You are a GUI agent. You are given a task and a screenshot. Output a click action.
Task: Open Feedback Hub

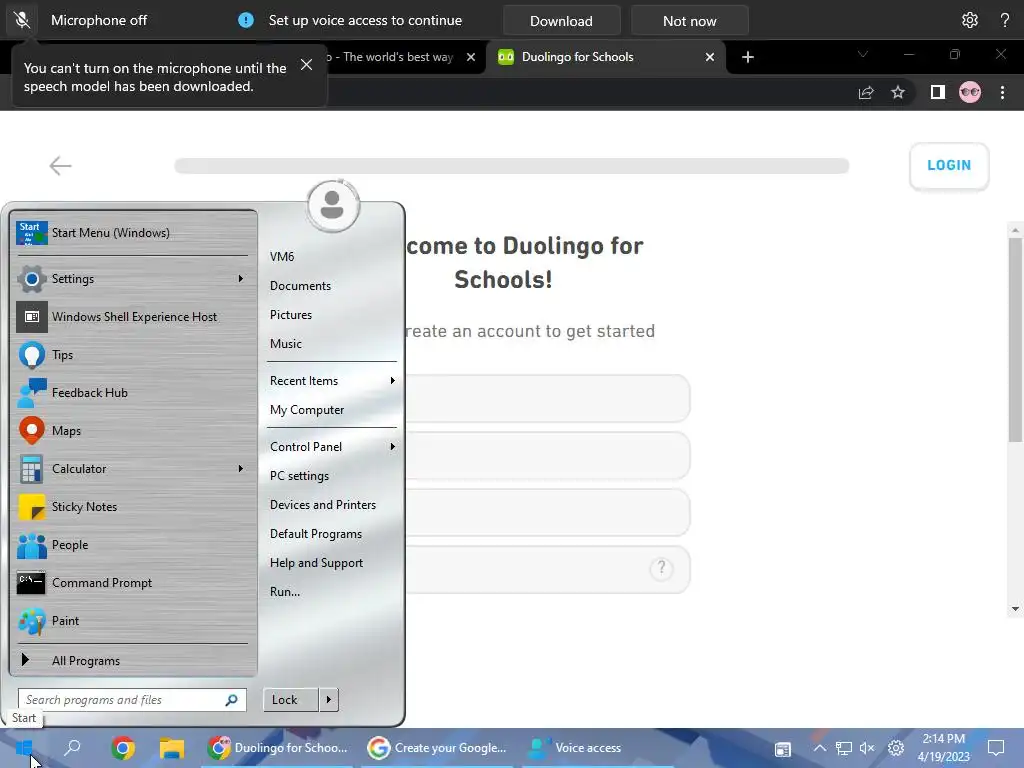click(x=131, y=392)
